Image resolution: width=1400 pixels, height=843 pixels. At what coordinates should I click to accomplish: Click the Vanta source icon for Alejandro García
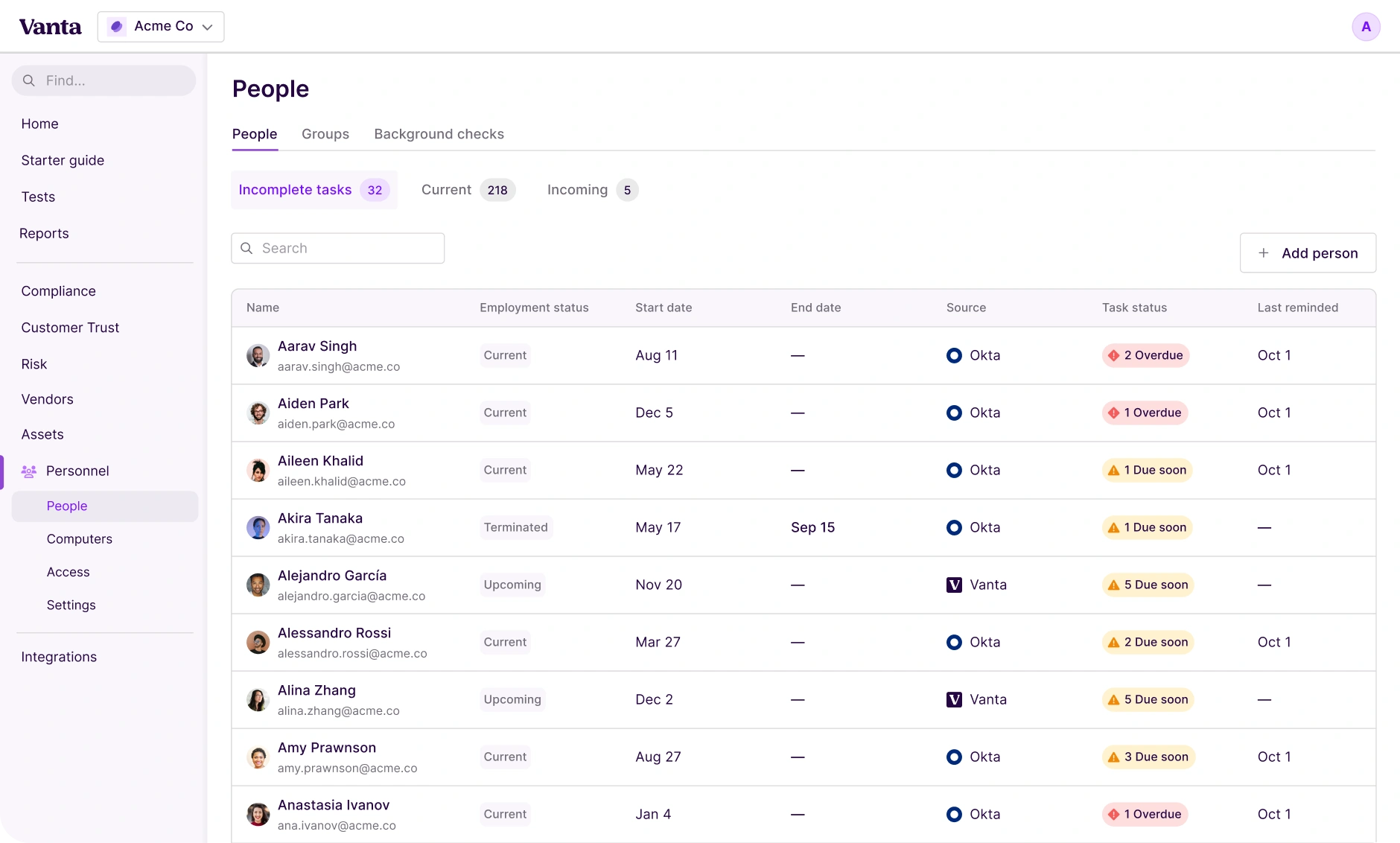click(x=954, y=585)
